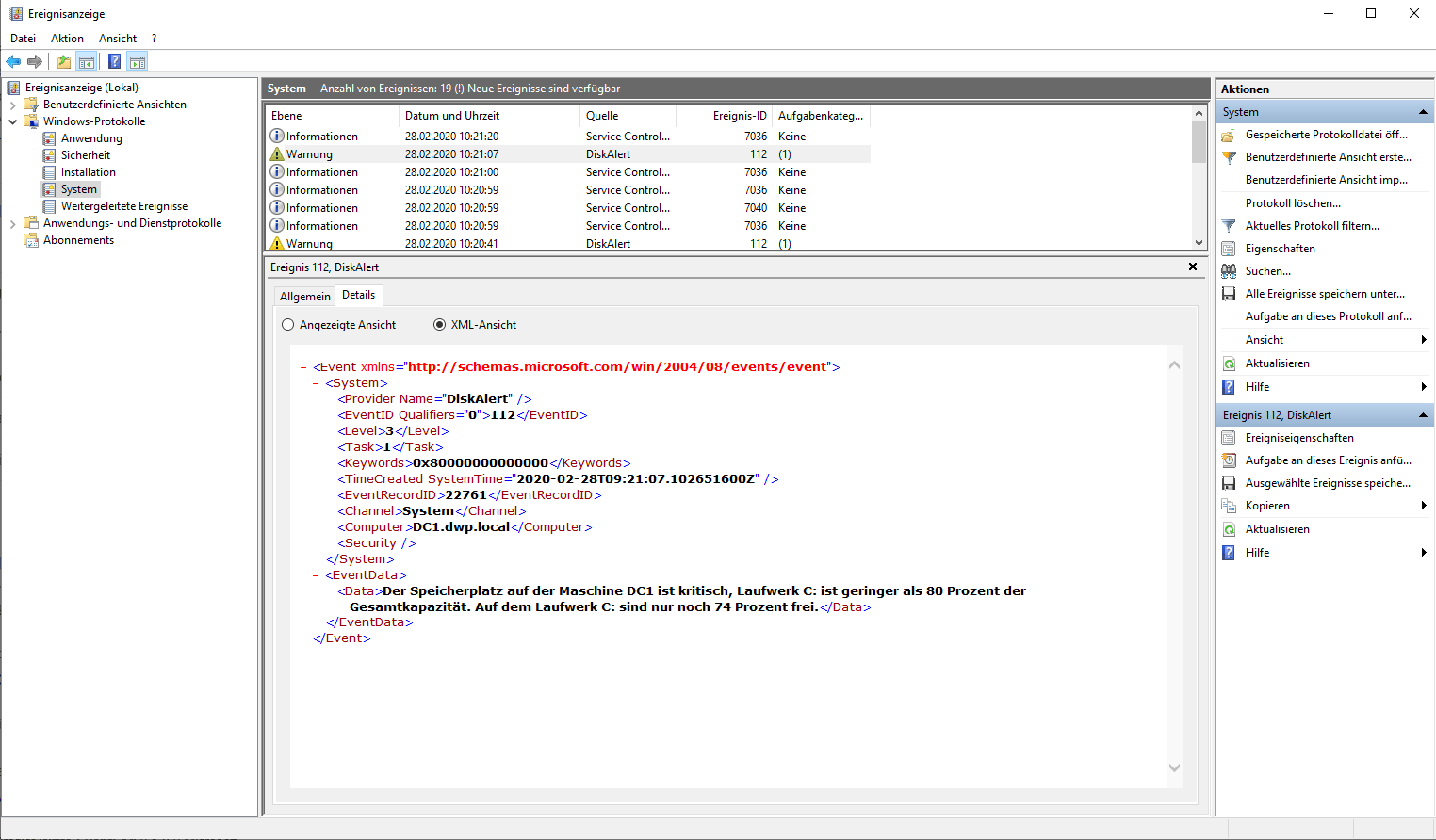Click Protokoll löschen action
1436x840 pixels.
1292,203
